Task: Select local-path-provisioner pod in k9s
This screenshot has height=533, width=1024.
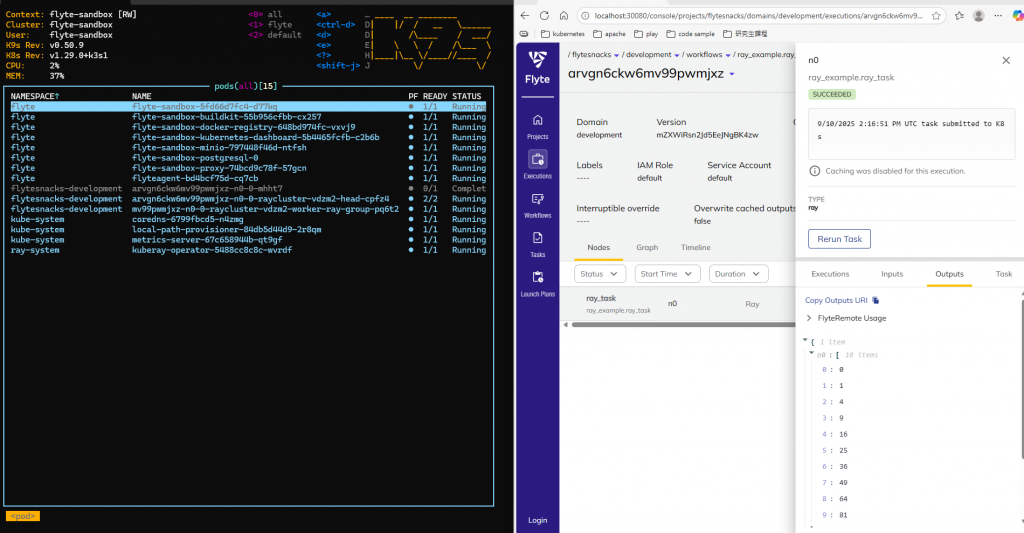Action: click(x=248, y=229)
